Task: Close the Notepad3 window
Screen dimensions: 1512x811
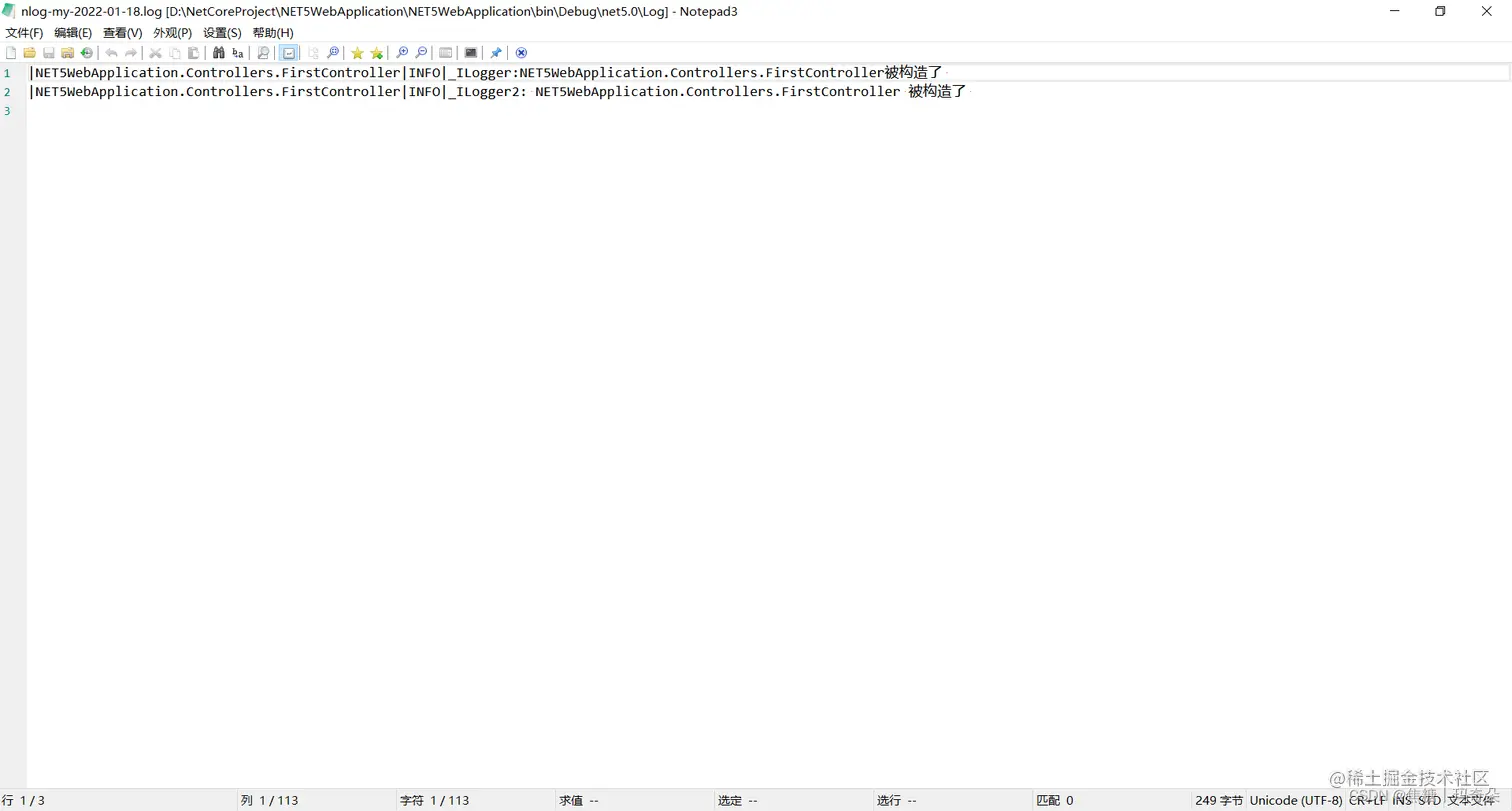Action: coord(1487,11)
